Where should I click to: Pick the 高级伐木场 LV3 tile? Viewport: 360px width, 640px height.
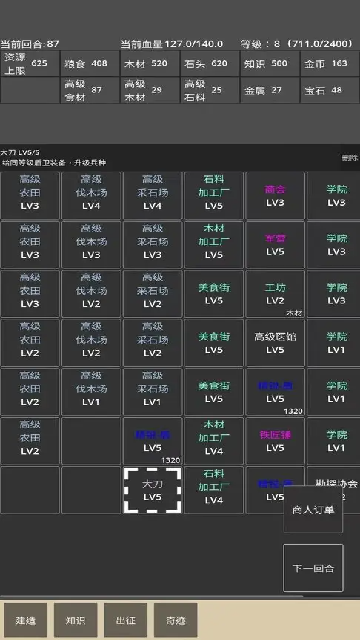click(91, 244)
